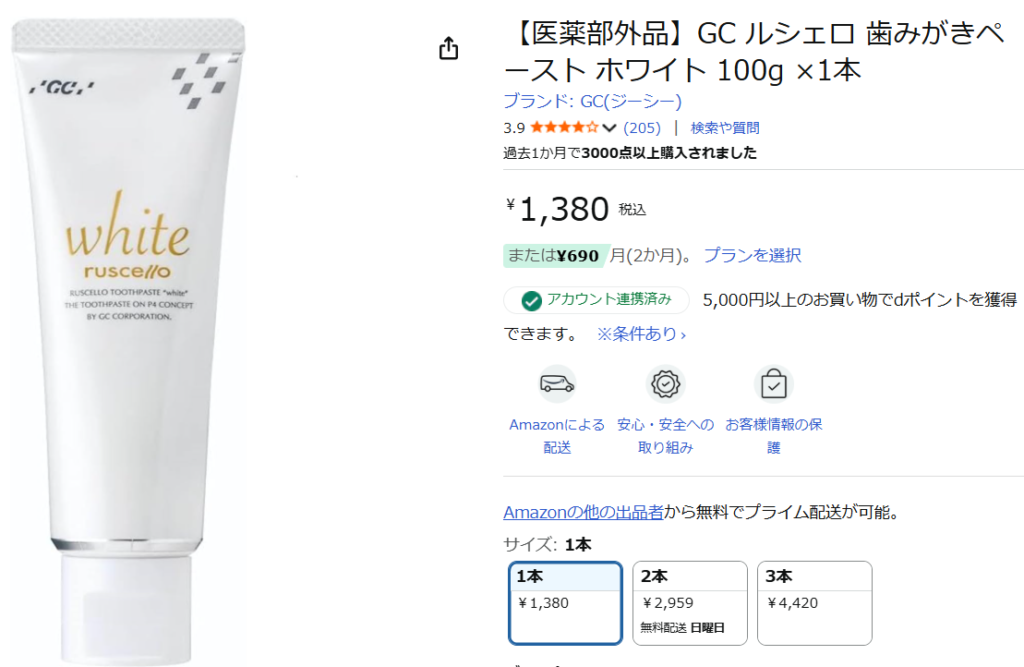Click the GC logo on the toothpaste tube
The image size is (1024, 667).
pyautogui.click(x=62, y=87)
